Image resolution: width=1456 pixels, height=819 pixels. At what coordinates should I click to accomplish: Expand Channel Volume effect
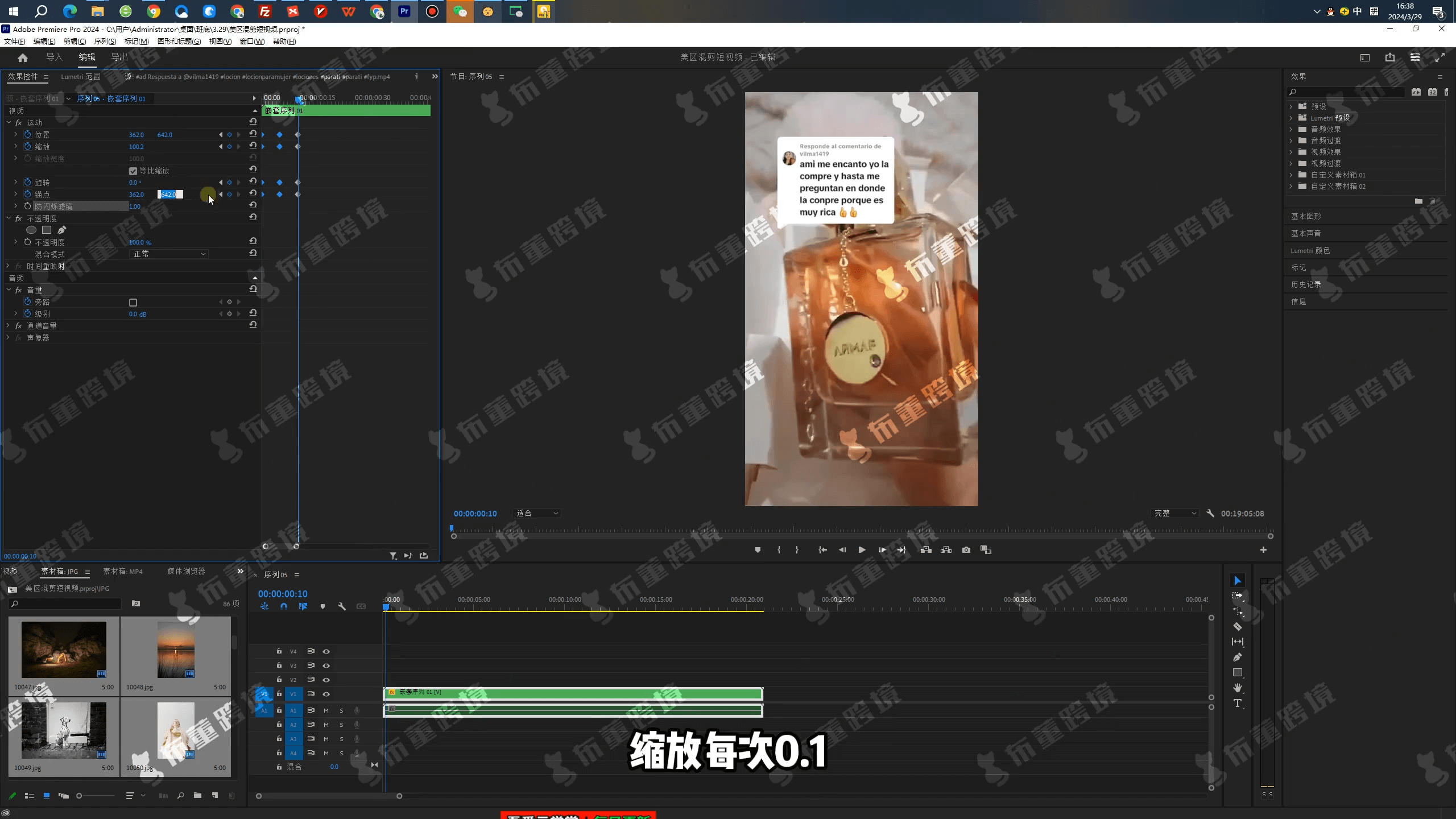8,325
